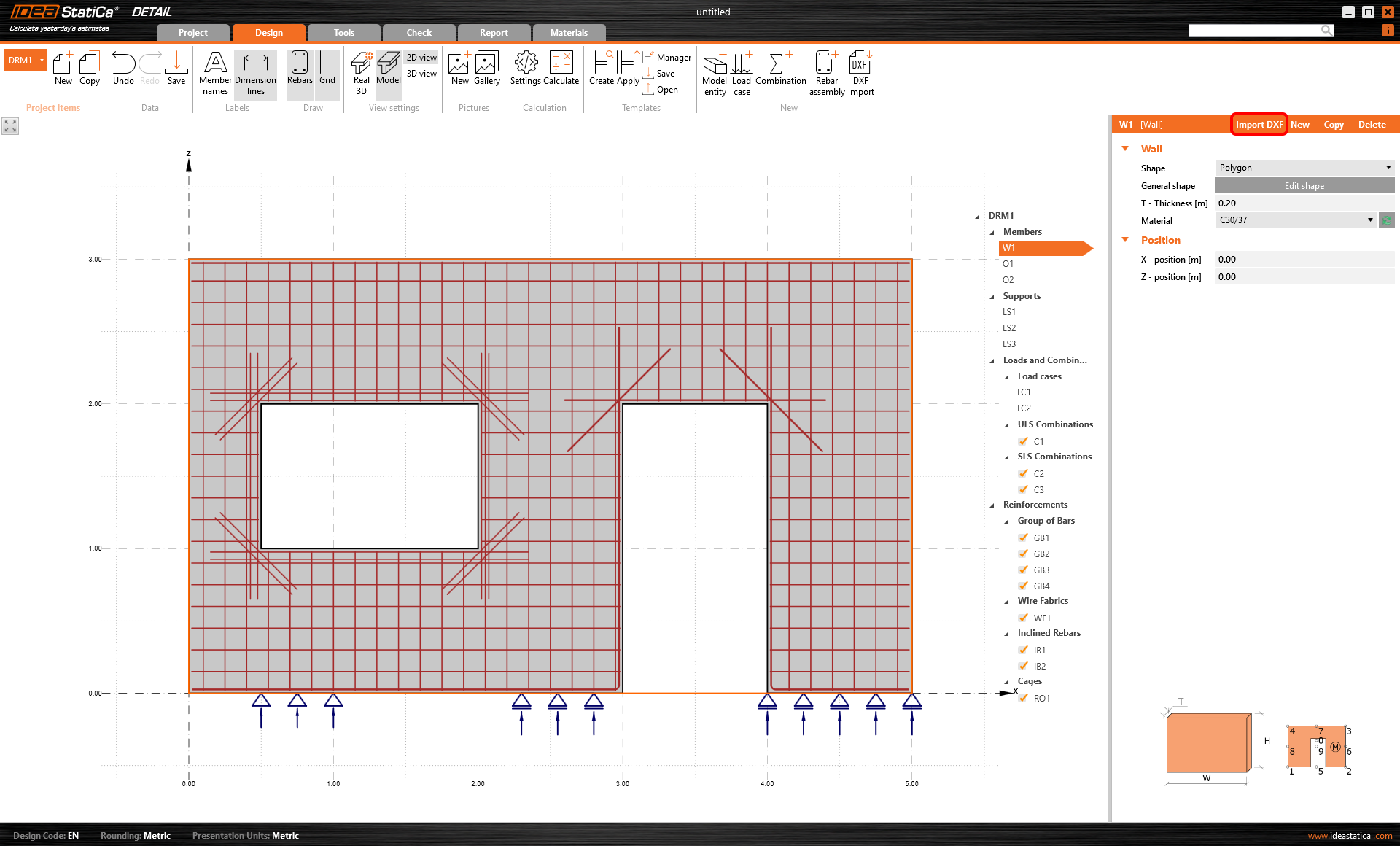The width and height of the screenshot is (1400, 846).
Task: Click the Edit shape button
Action: pyautogui.click(x=1304, y=186)
